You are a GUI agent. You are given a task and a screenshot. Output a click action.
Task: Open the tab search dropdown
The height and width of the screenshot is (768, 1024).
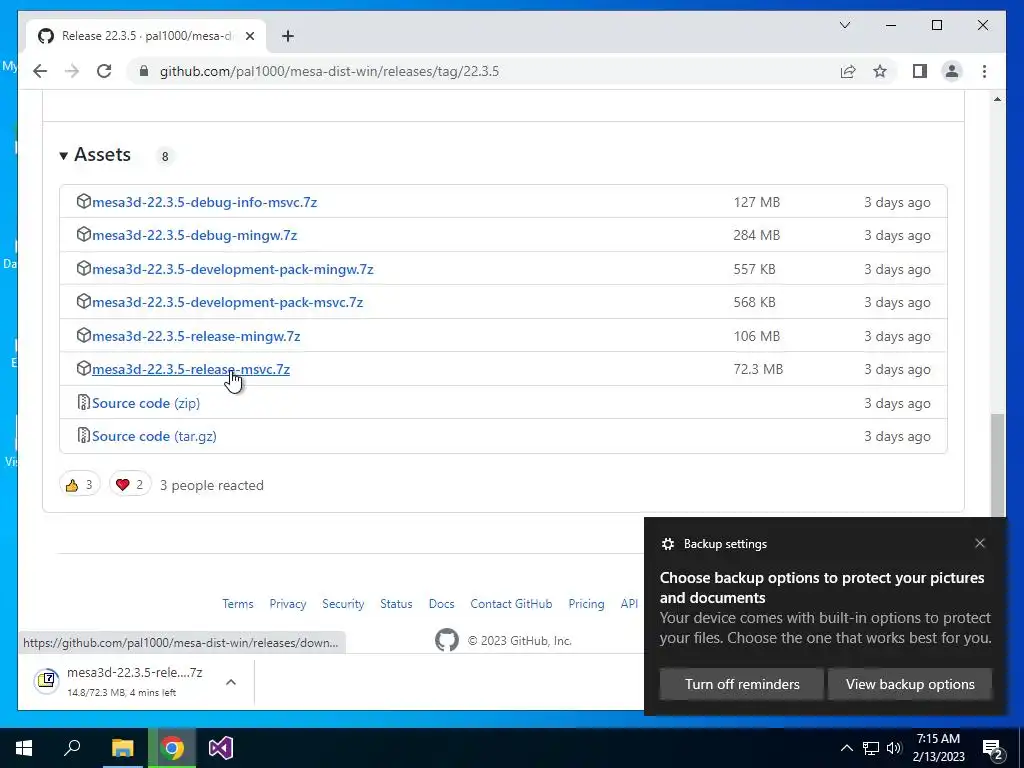point(845,25)
